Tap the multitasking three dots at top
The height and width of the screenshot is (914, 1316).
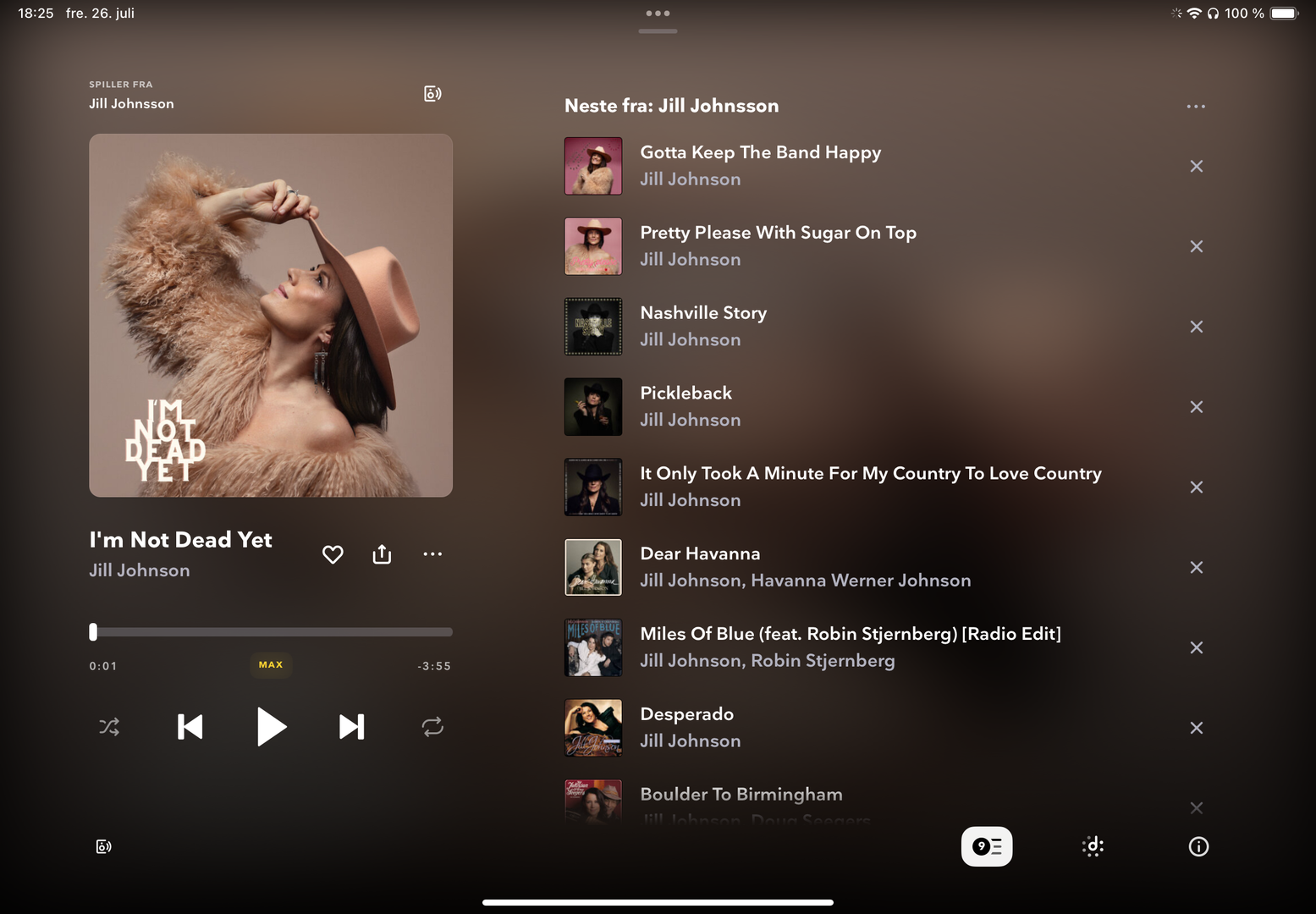point(658,14)
